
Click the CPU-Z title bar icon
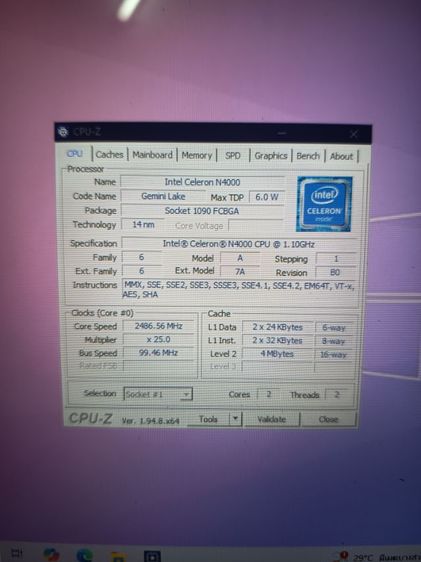[63, 132]
